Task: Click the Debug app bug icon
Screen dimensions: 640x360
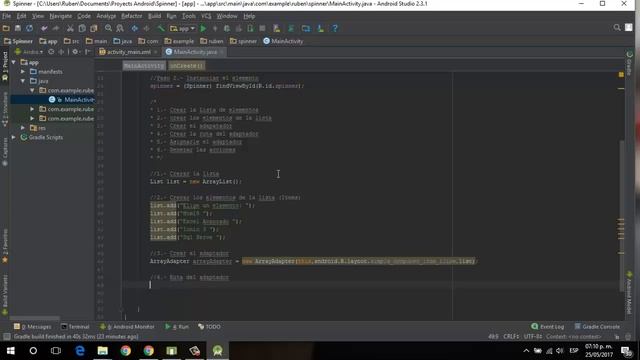Action: 227,28
